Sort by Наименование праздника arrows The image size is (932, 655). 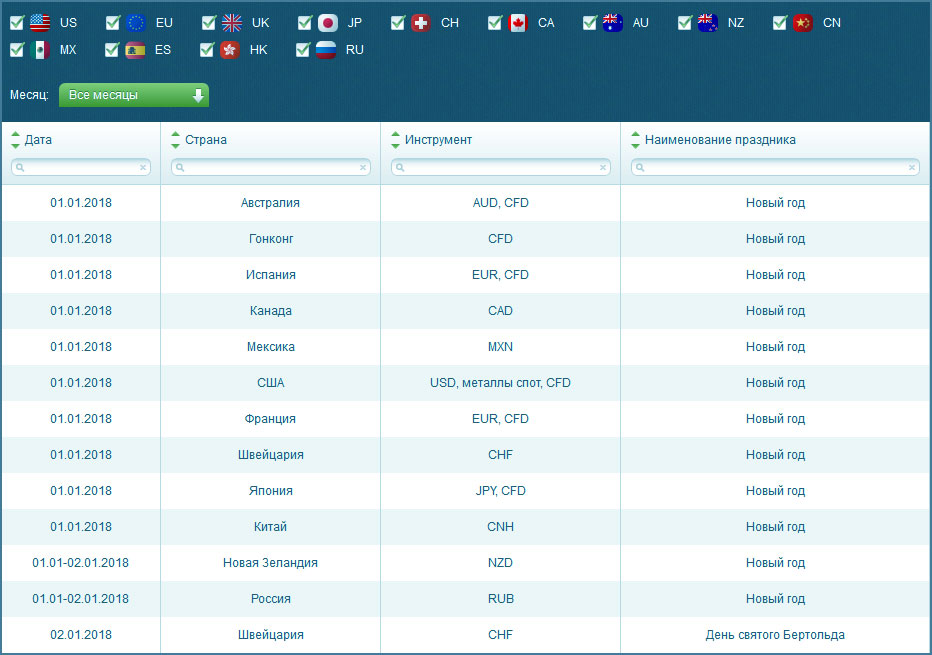click(x=636, y=140)
